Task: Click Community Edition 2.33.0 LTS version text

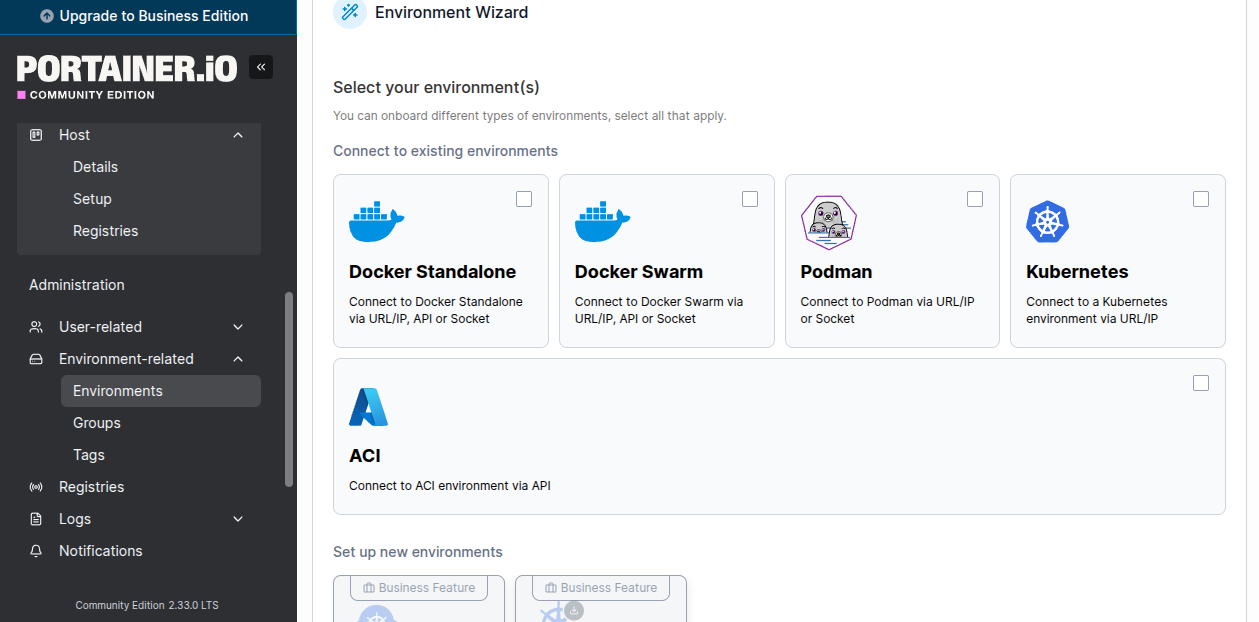Action: (x=147, y=606)
